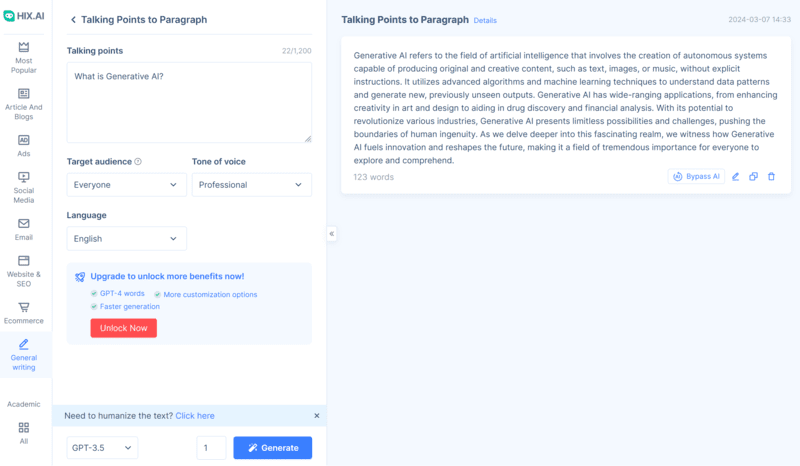Open the Social Media sidebar item
Viewport: 800px width, 466px height.
(24, 187)
